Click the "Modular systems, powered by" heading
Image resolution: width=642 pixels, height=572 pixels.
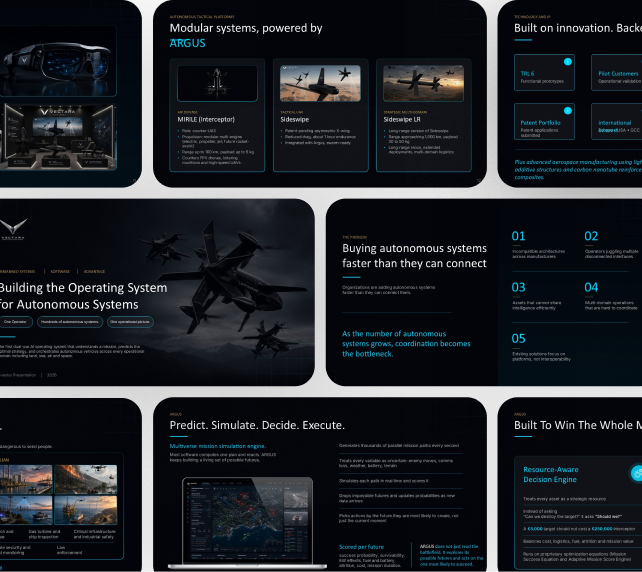click(x=246, y=28)
